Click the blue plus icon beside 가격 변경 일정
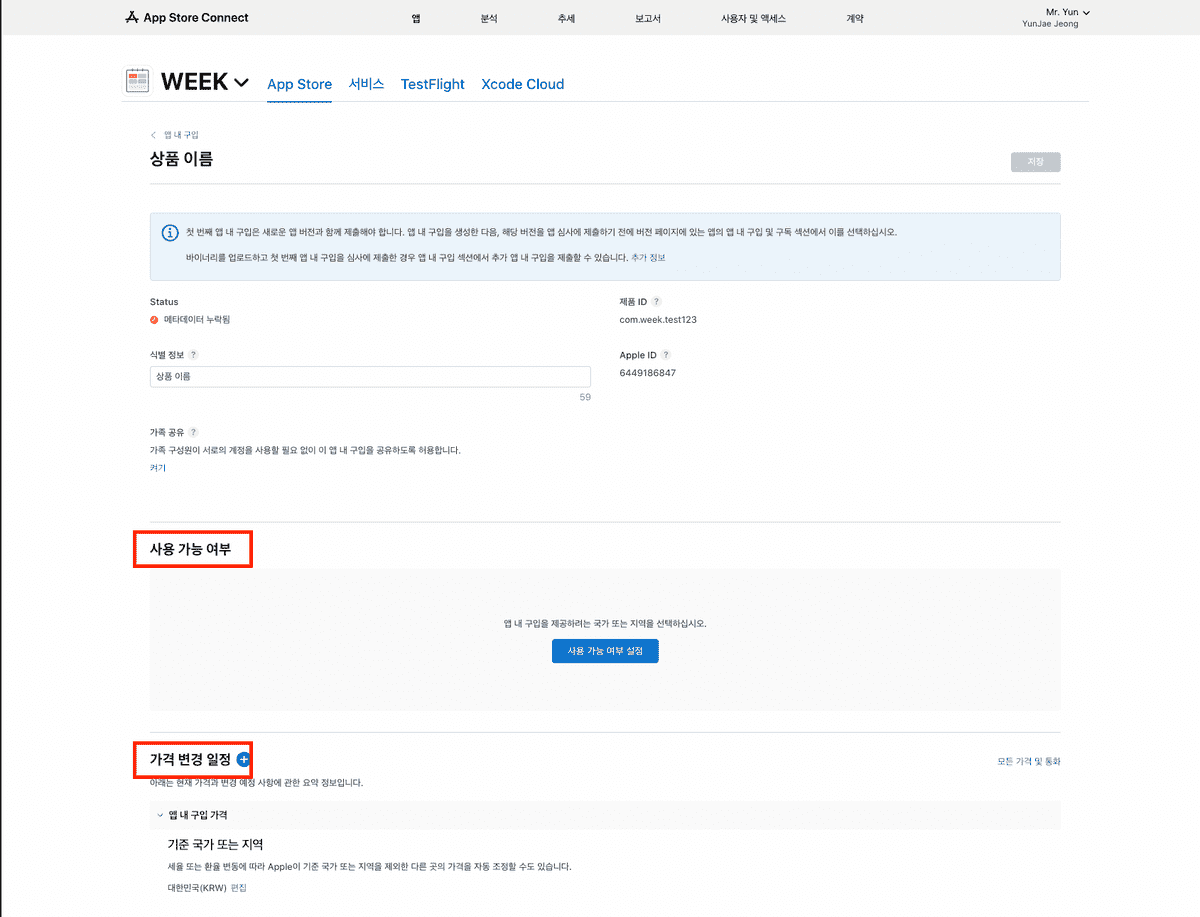Screen dimensions: 1200x917 click(x=244, y=760)
